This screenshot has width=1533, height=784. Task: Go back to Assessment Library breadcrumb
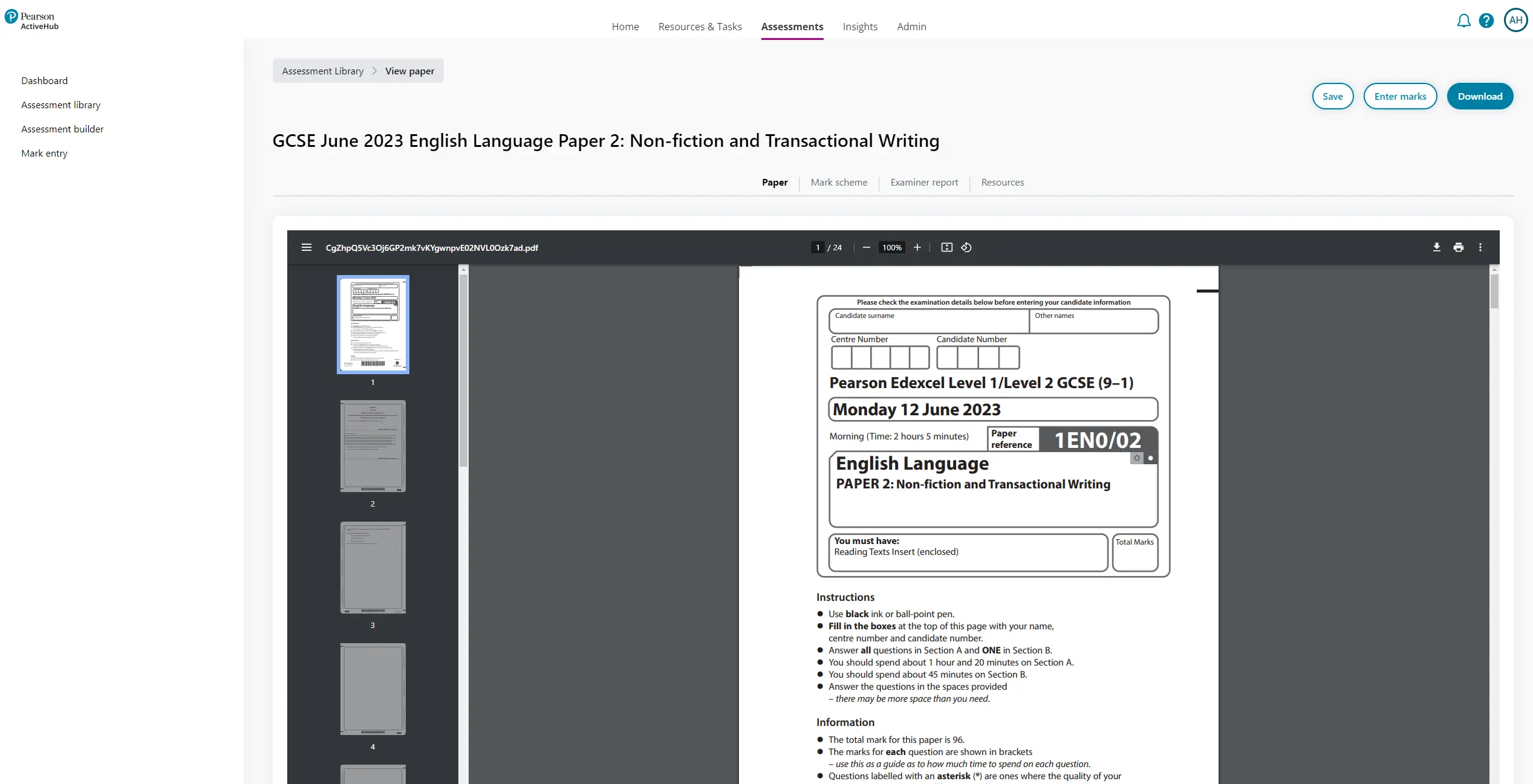[322, 71]
